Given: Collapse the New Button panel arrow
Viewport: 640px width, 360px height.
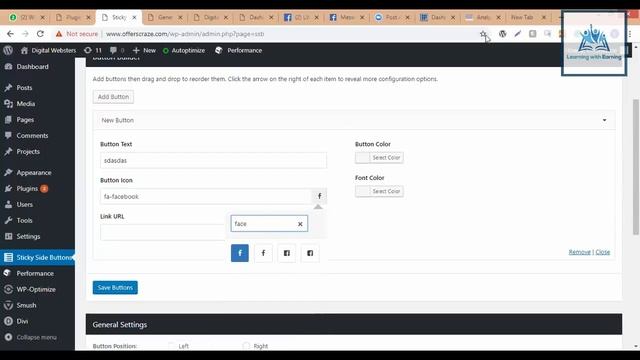Looking at the screenshot, I should pos(604,120).
